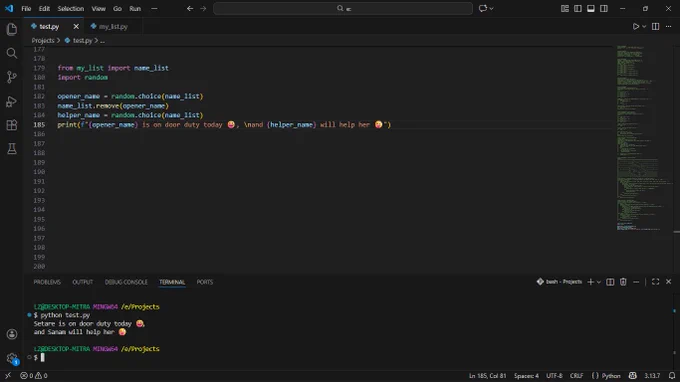
Task: Open the Selection menu
Action: coord(71,9)
